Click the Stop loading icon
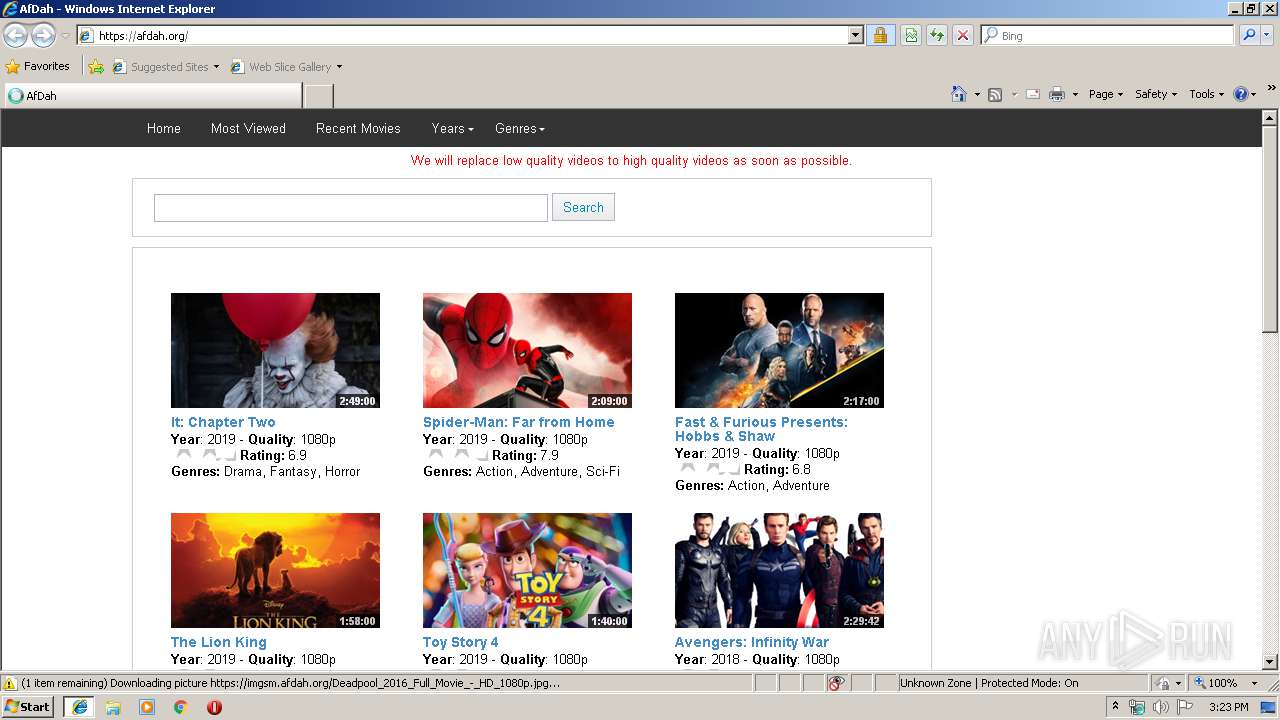This screenshot has width=1280, height=720. 963,35
